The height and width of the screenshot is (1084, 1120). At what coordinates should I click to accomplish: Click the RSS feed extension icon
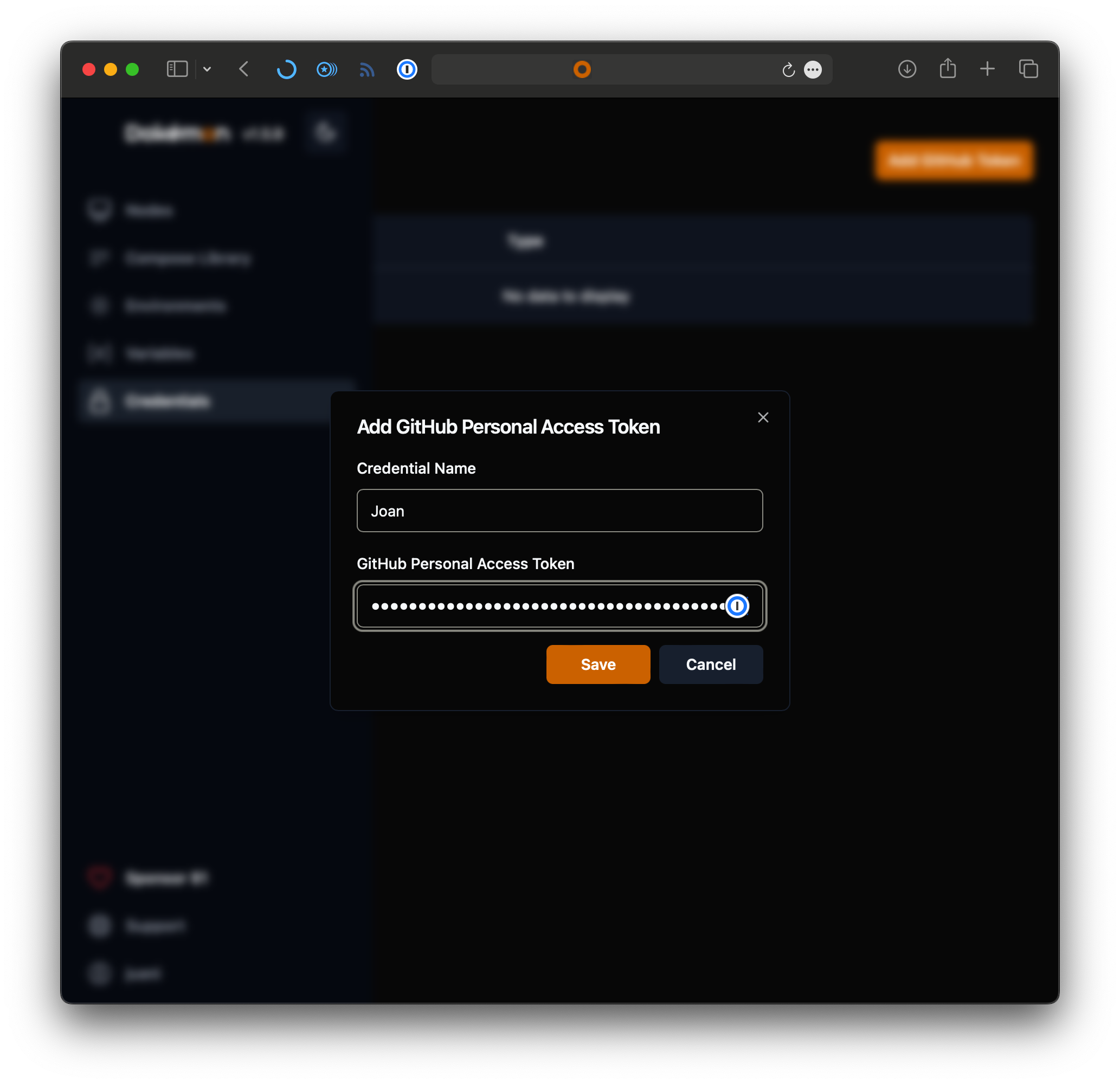tap(367, 70)
